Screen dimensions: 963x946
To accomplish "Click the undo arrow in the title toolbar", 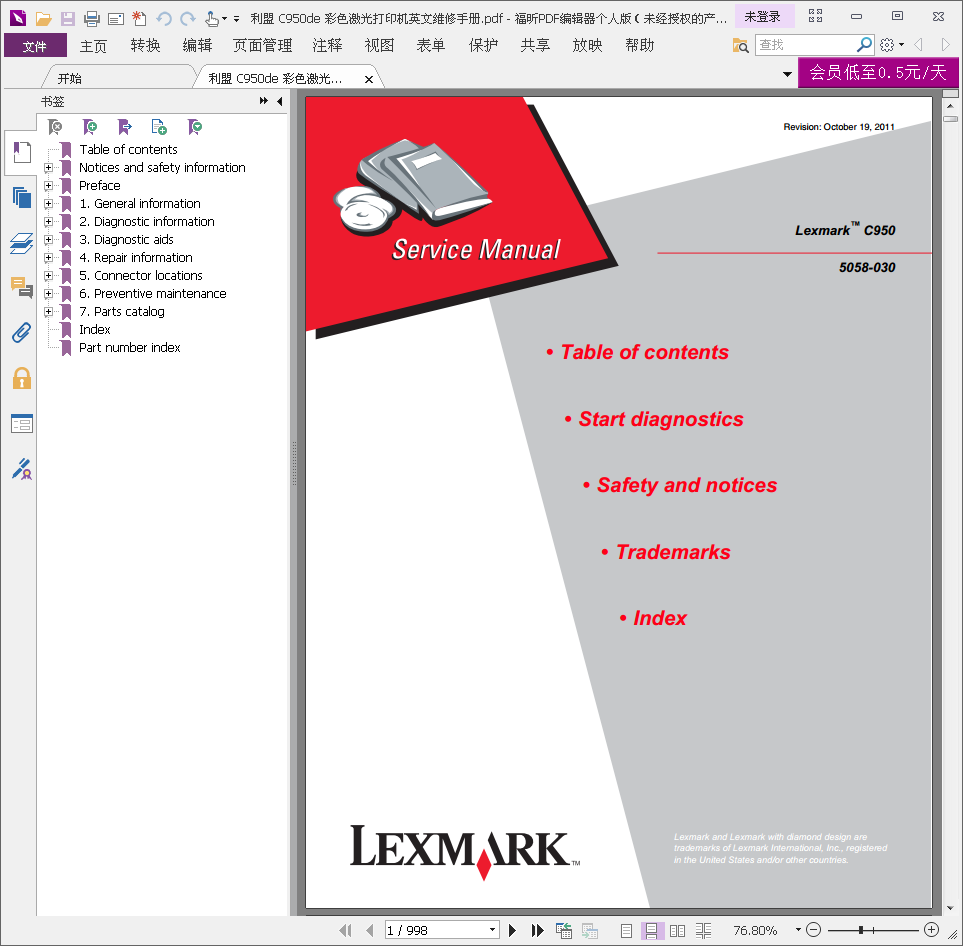I will 163,18.
